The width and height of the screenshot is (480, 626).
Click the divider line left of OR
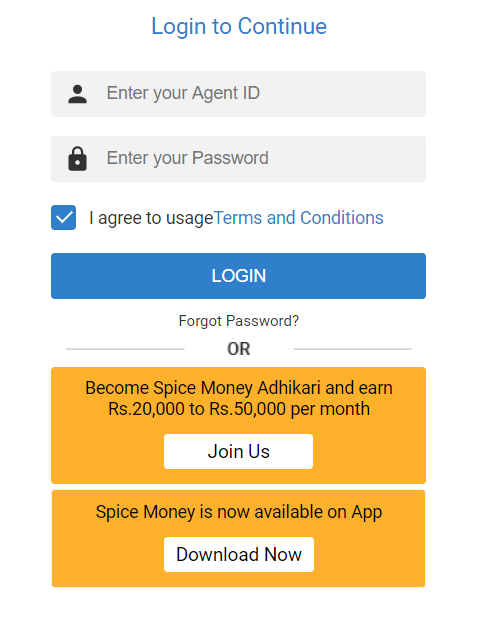(x=125, y=349)
